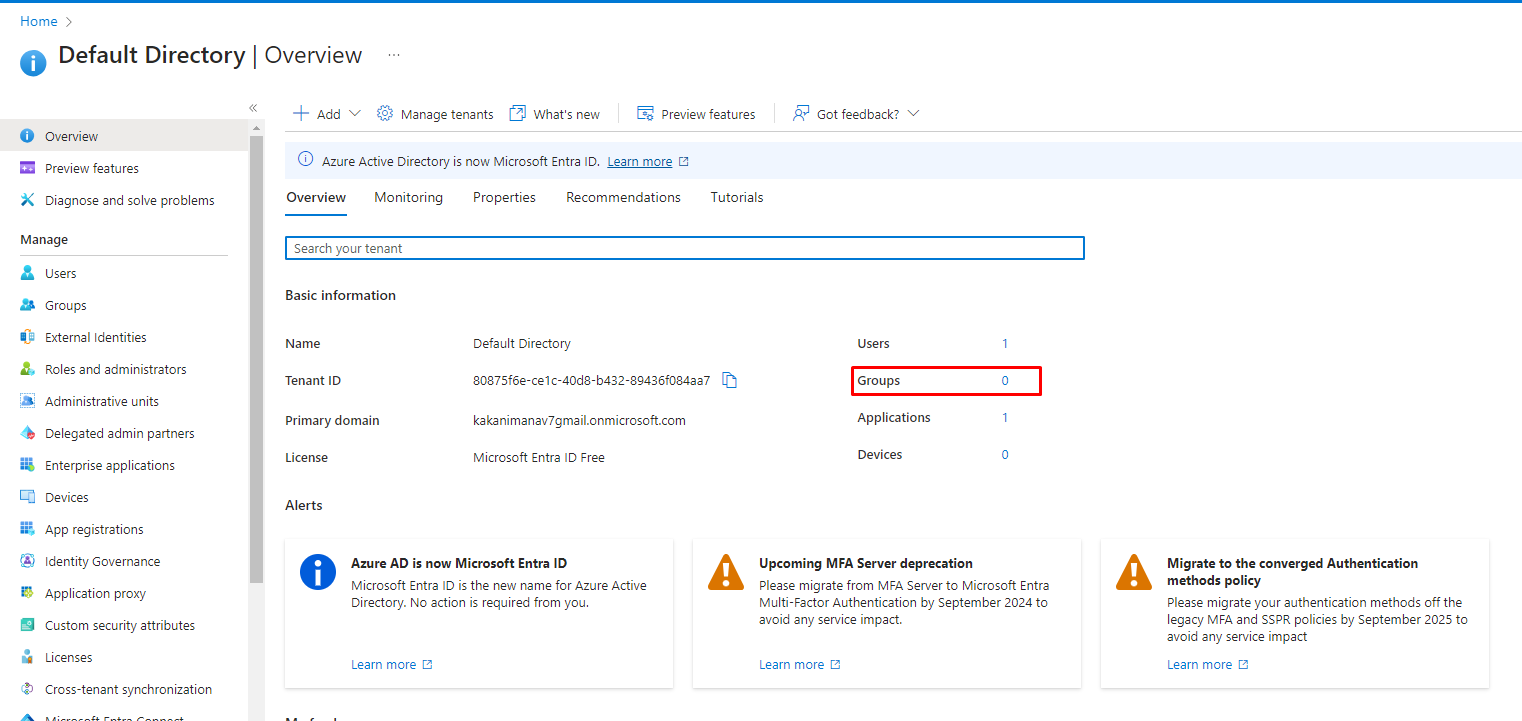1522x721 pixels.
Task: Click the Roles and administrators icon
Action: point(27,369)
